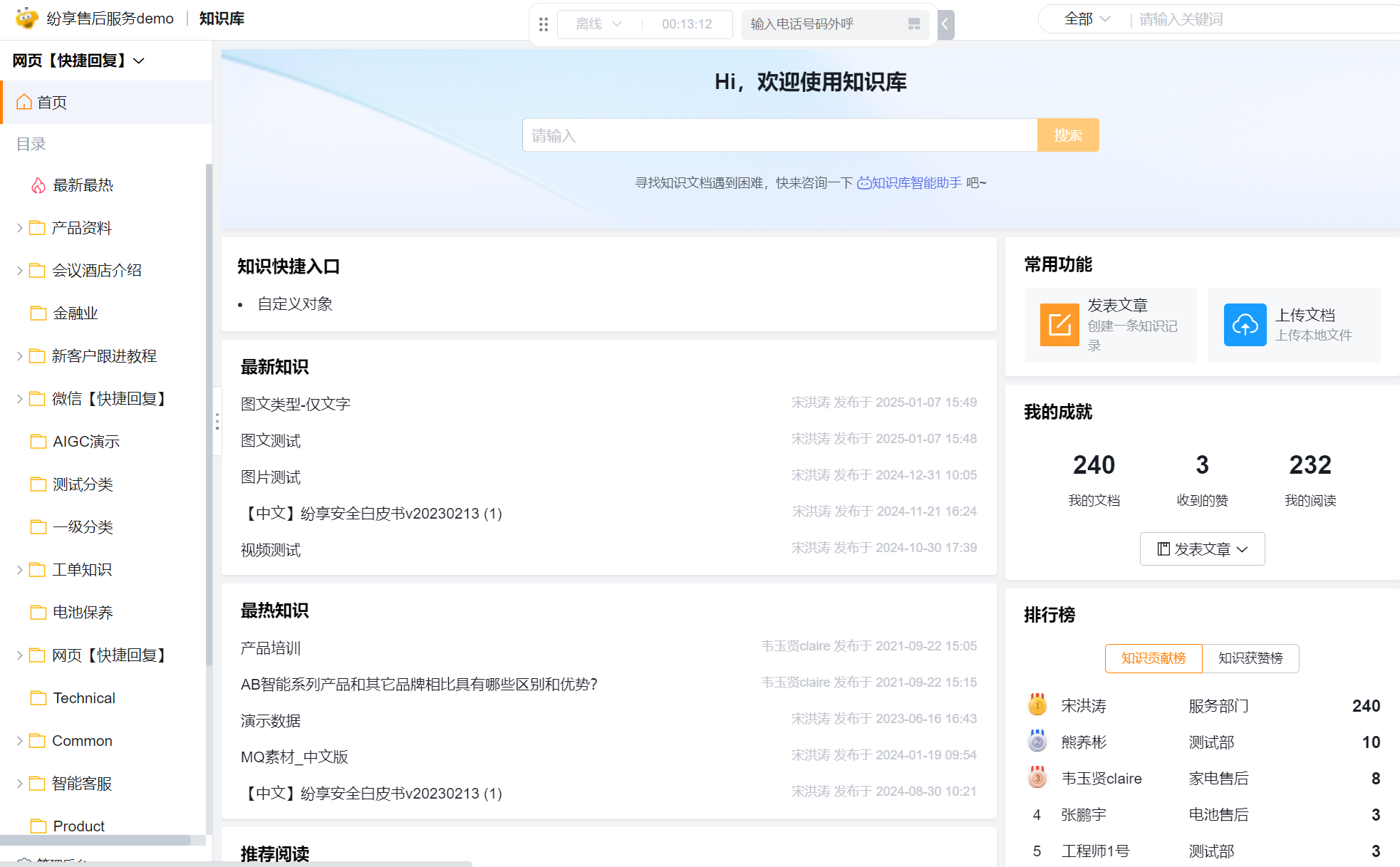Expand the 智能客服 folder

point(19,784)
